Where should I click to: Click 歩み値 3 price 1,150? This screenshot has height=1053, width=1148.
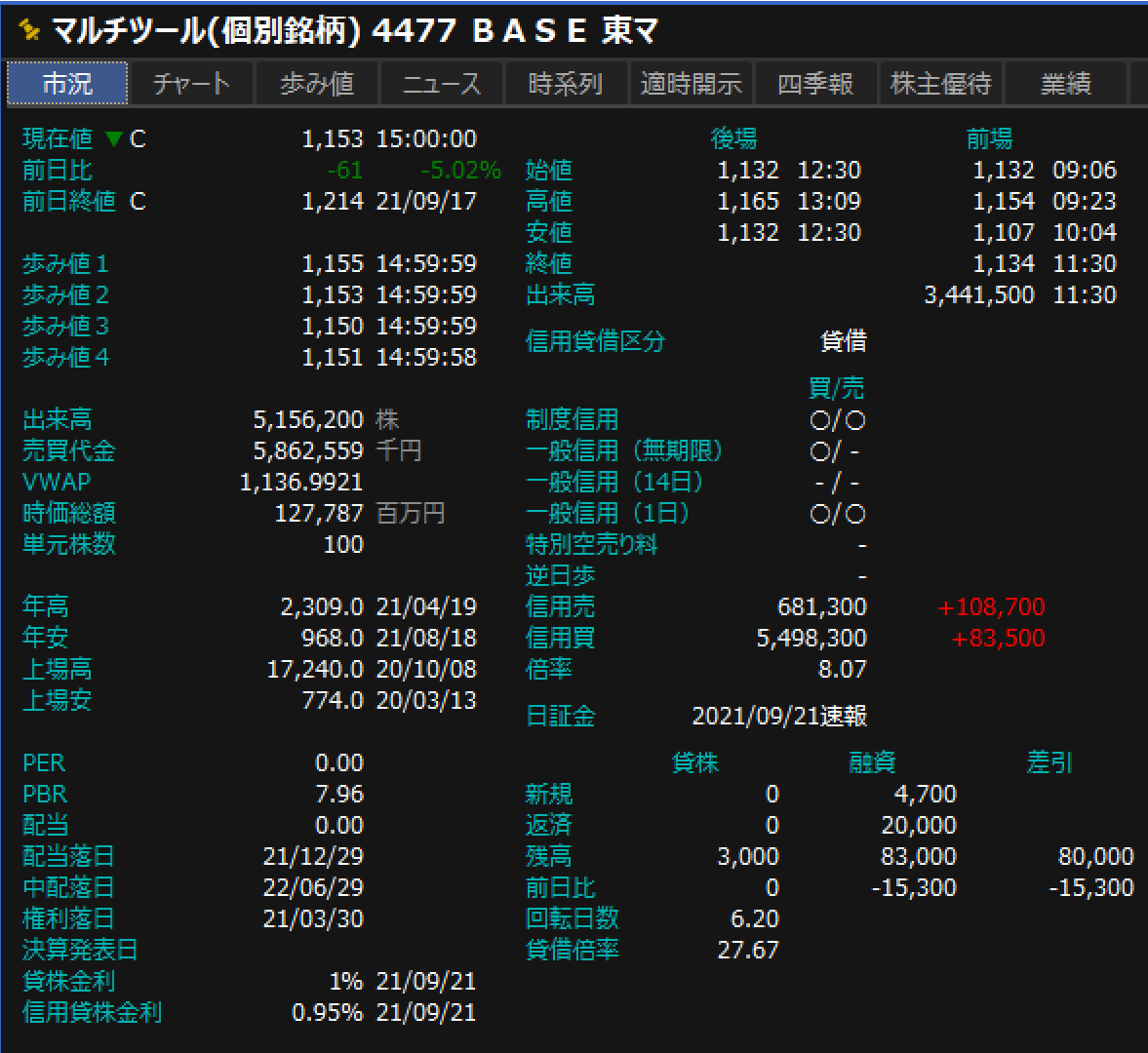point(333,326)
